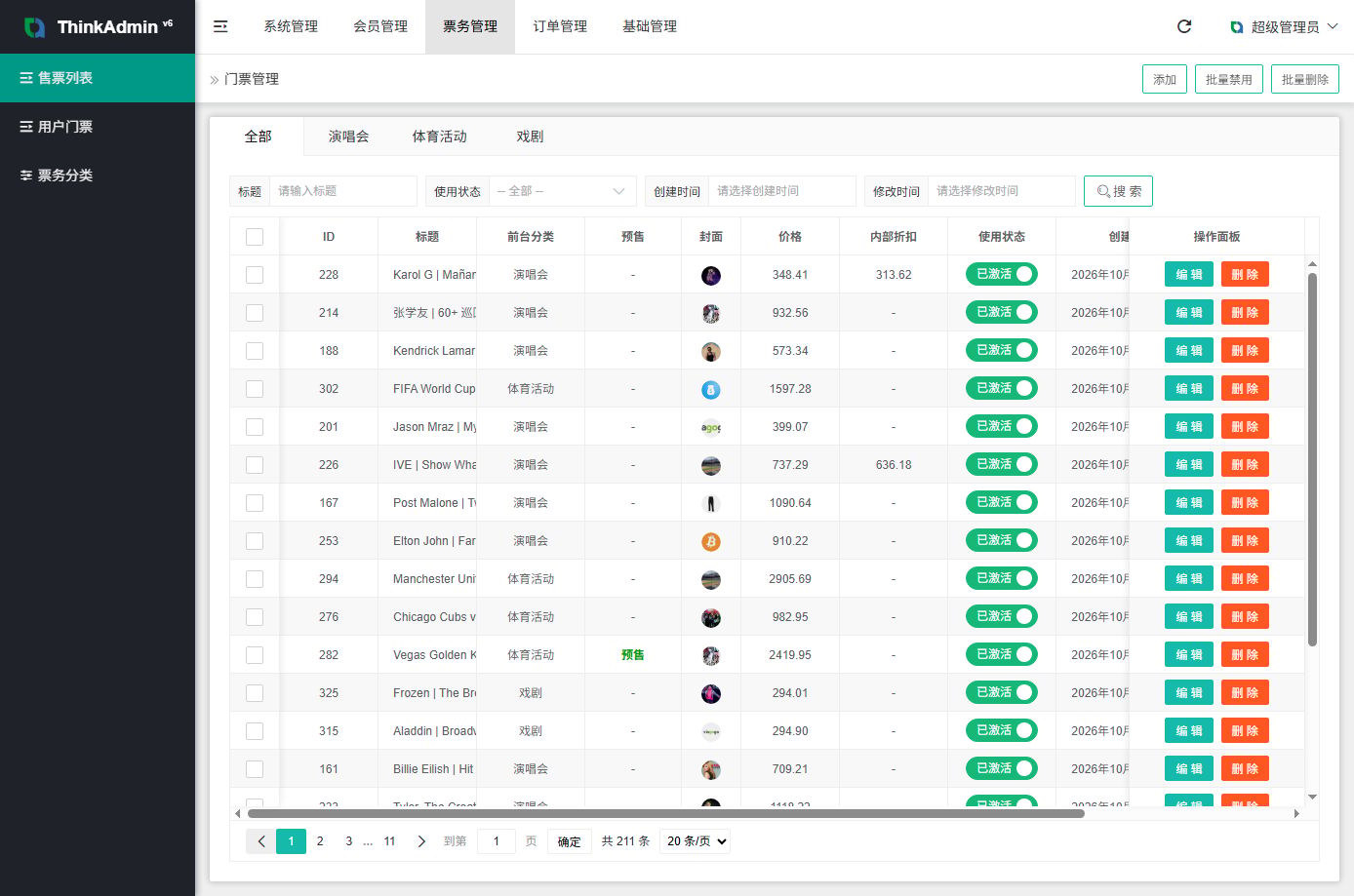Open 用户门票 in the sidebar
1354x896 pixels.
click(x=98, y=127)
